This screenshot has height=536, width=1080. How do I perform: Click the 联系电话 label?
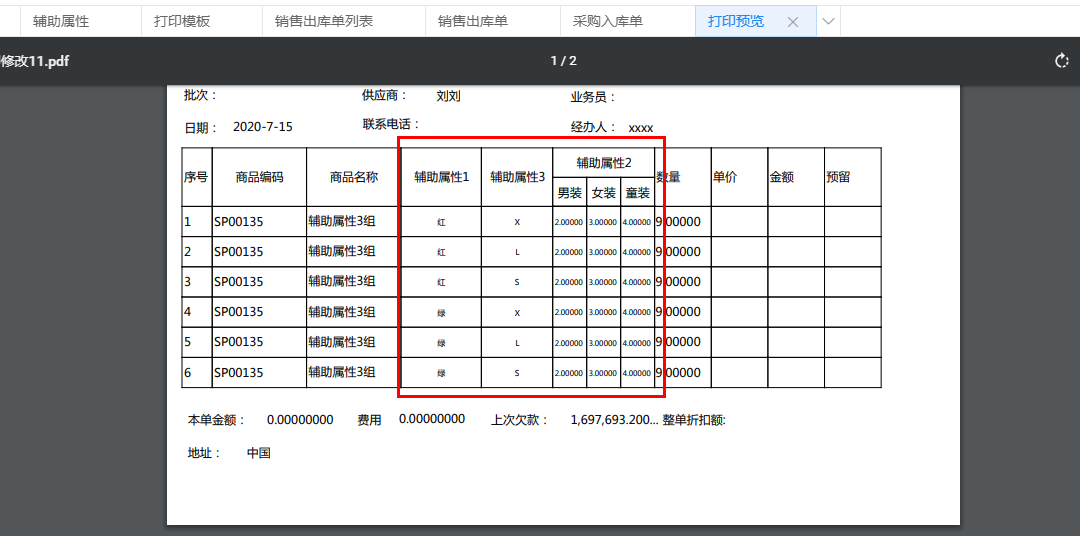[x=391, y=125]
